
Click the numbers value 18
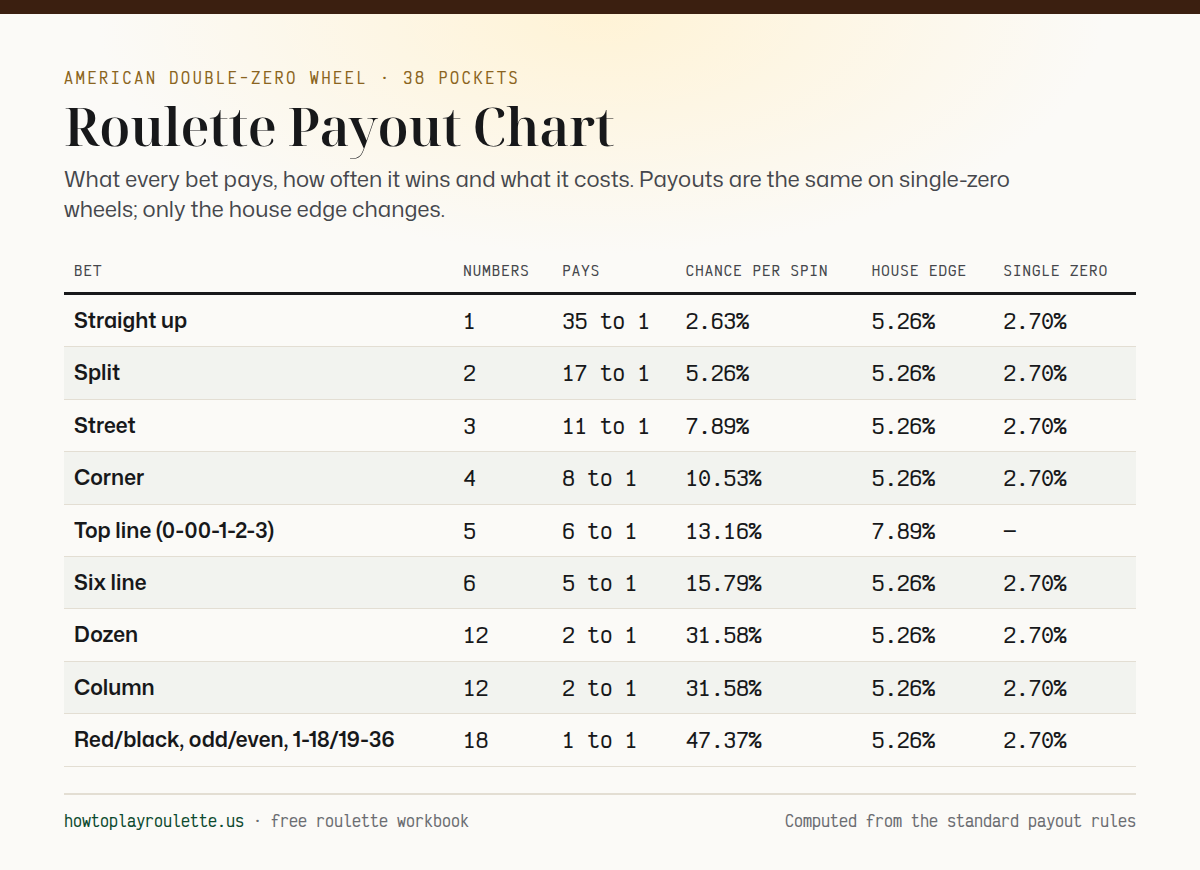coord(476,740)
